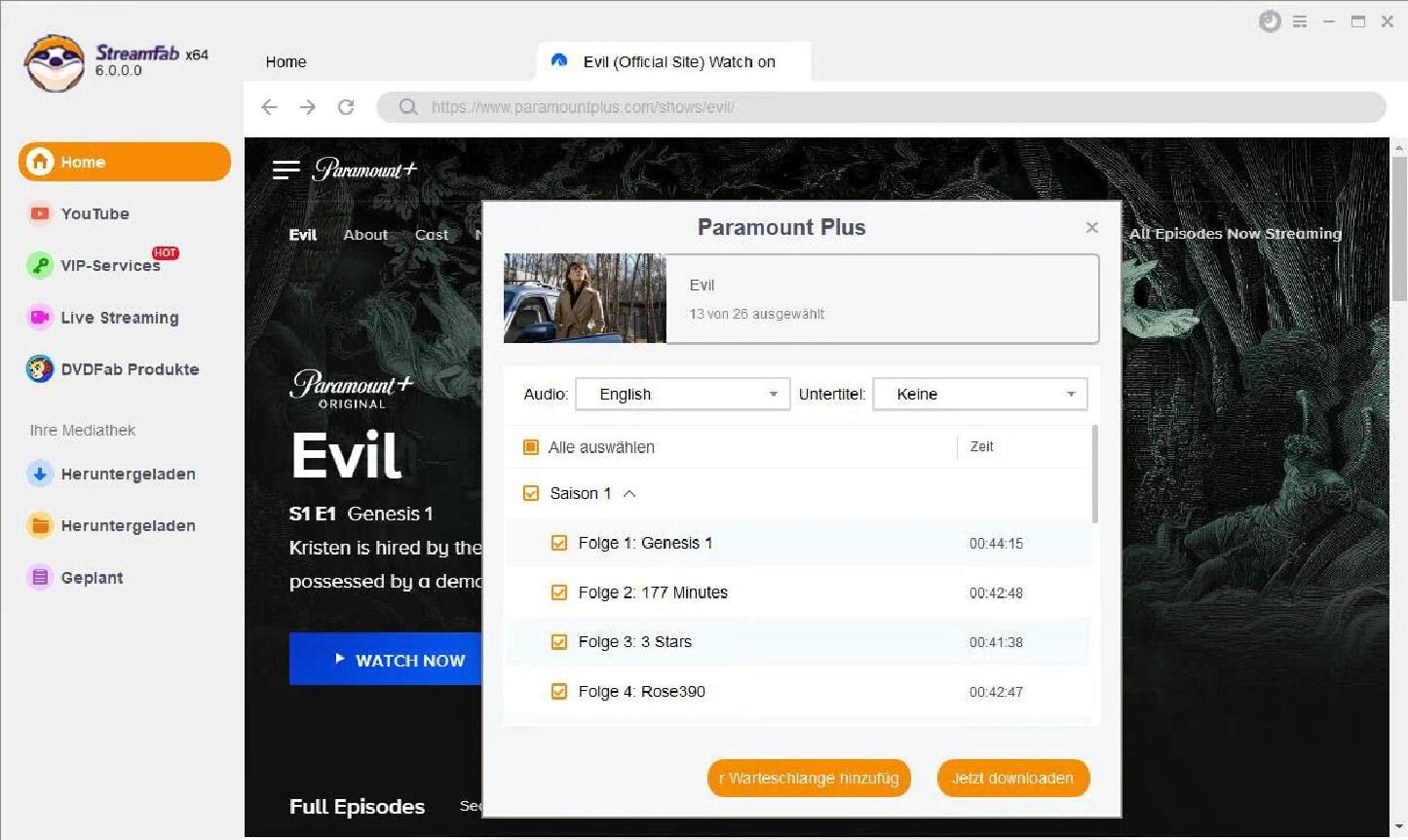
Task: Close the Paramount Plus dialog
Action: tap(1092, 227)
